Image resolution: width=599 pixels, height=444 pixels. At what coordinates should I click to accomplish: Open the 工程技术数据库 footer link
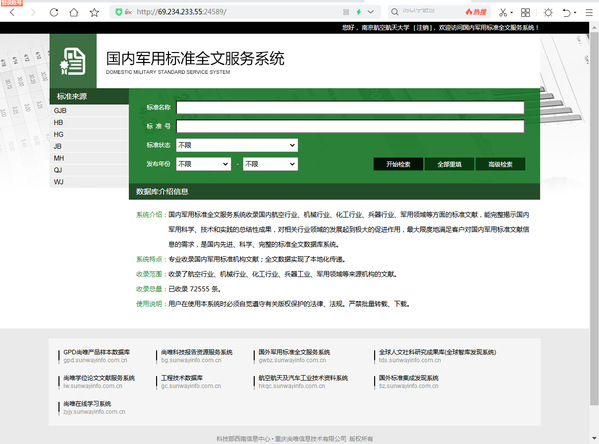182,378
